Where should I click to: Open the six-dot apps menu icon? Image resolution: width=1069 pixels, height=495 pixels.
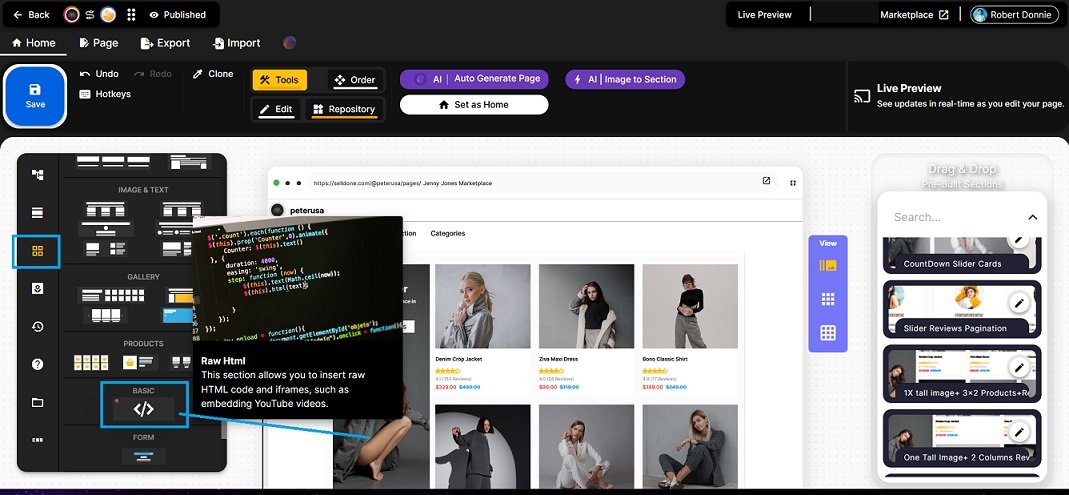point(132,14)
